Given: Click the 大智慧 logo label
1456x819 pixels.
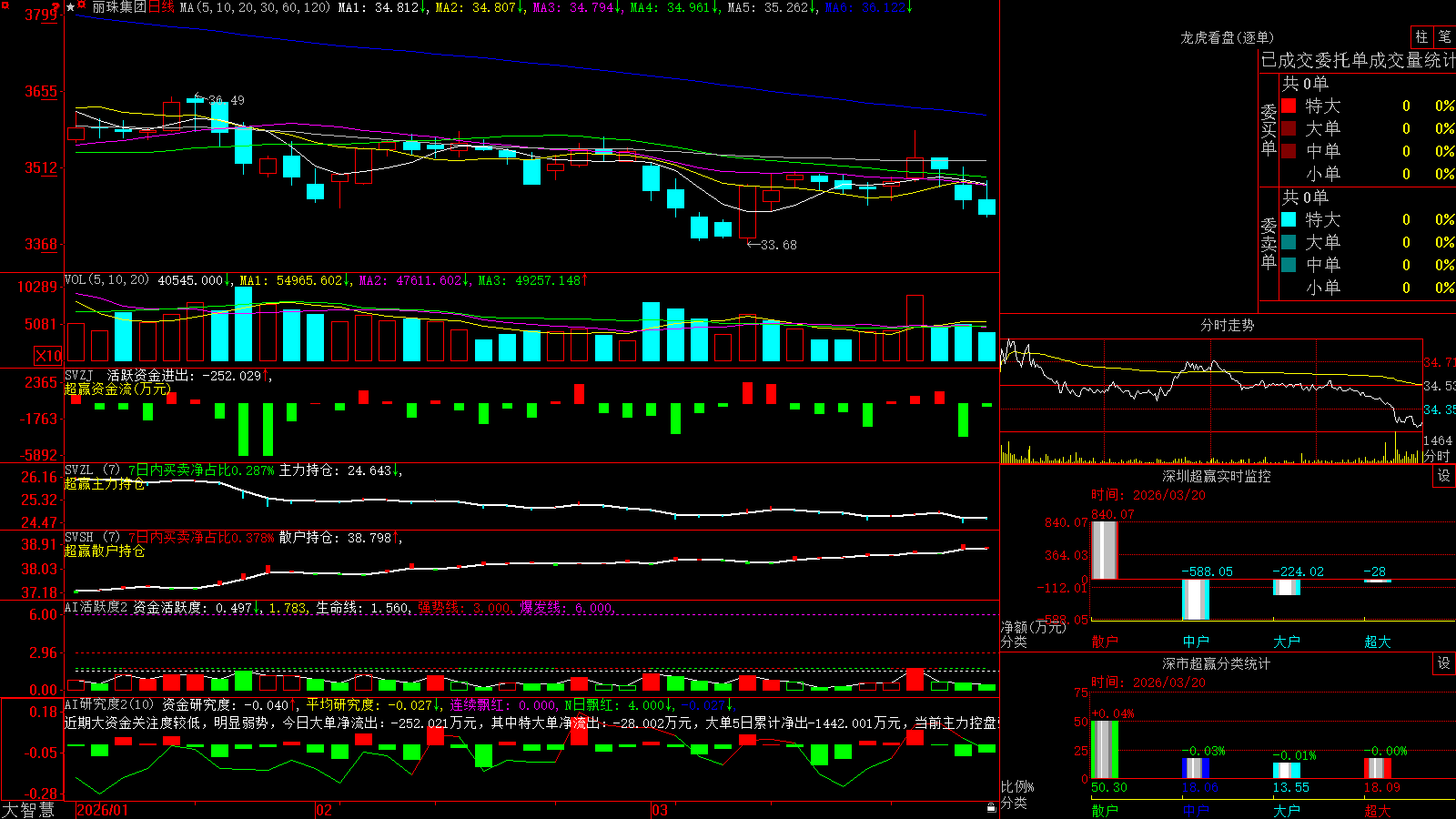Looking at the screenshot, I should (28, 809).
